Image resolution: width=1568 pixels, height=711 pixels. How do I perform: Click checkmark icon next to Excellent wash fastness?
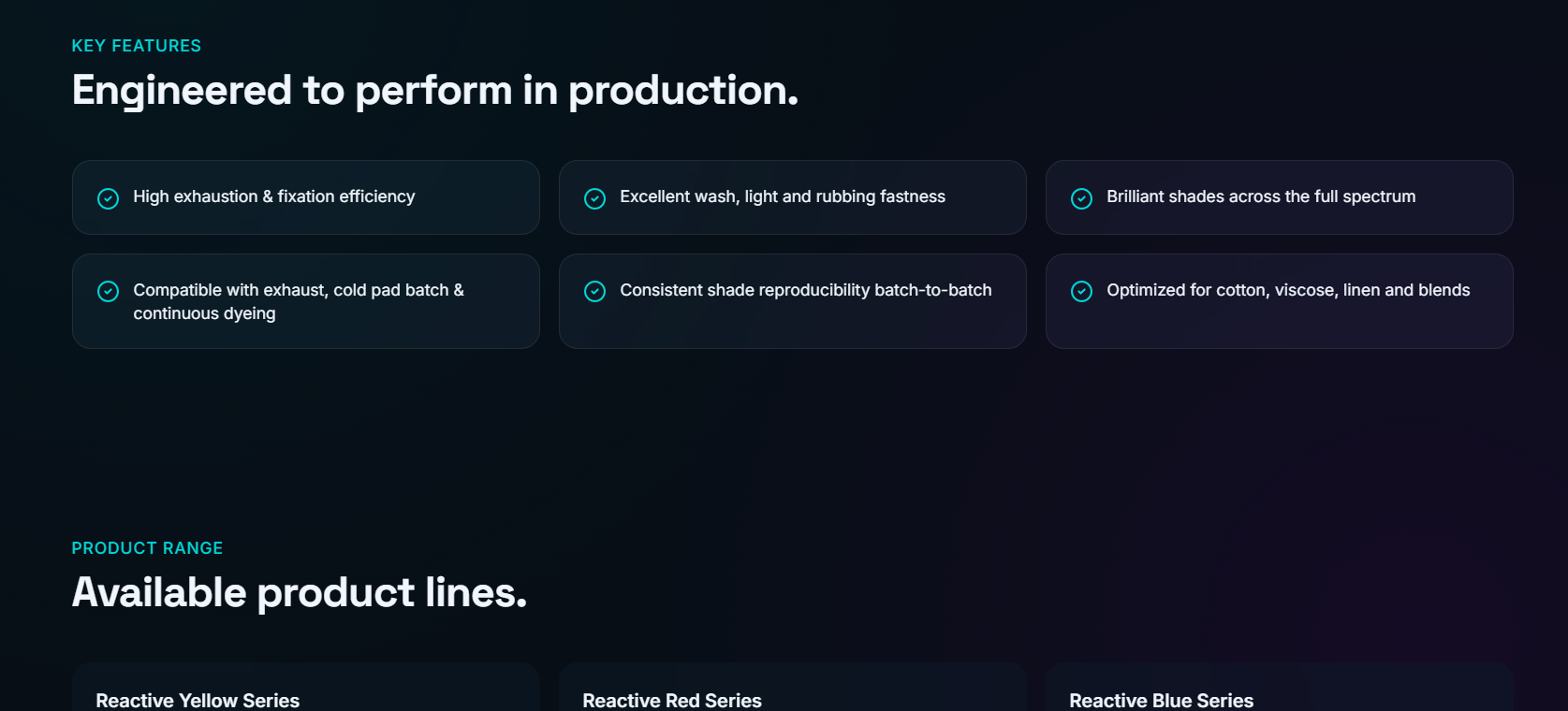click(594, 198)
